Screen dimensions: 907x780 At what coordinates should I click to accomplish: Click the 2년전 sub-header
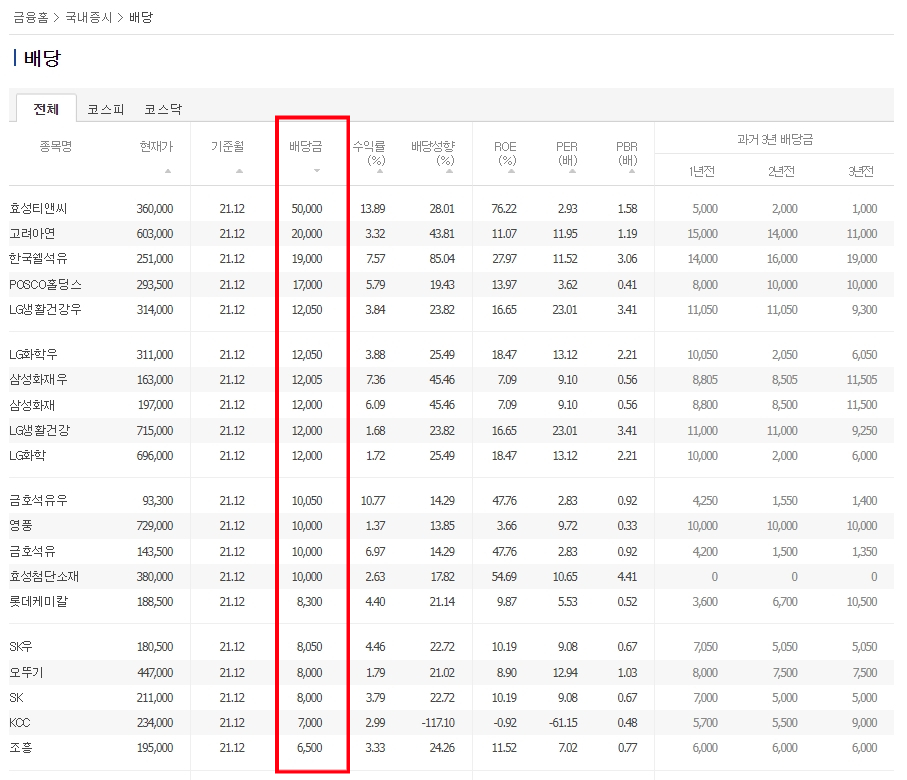pos(781,171)
